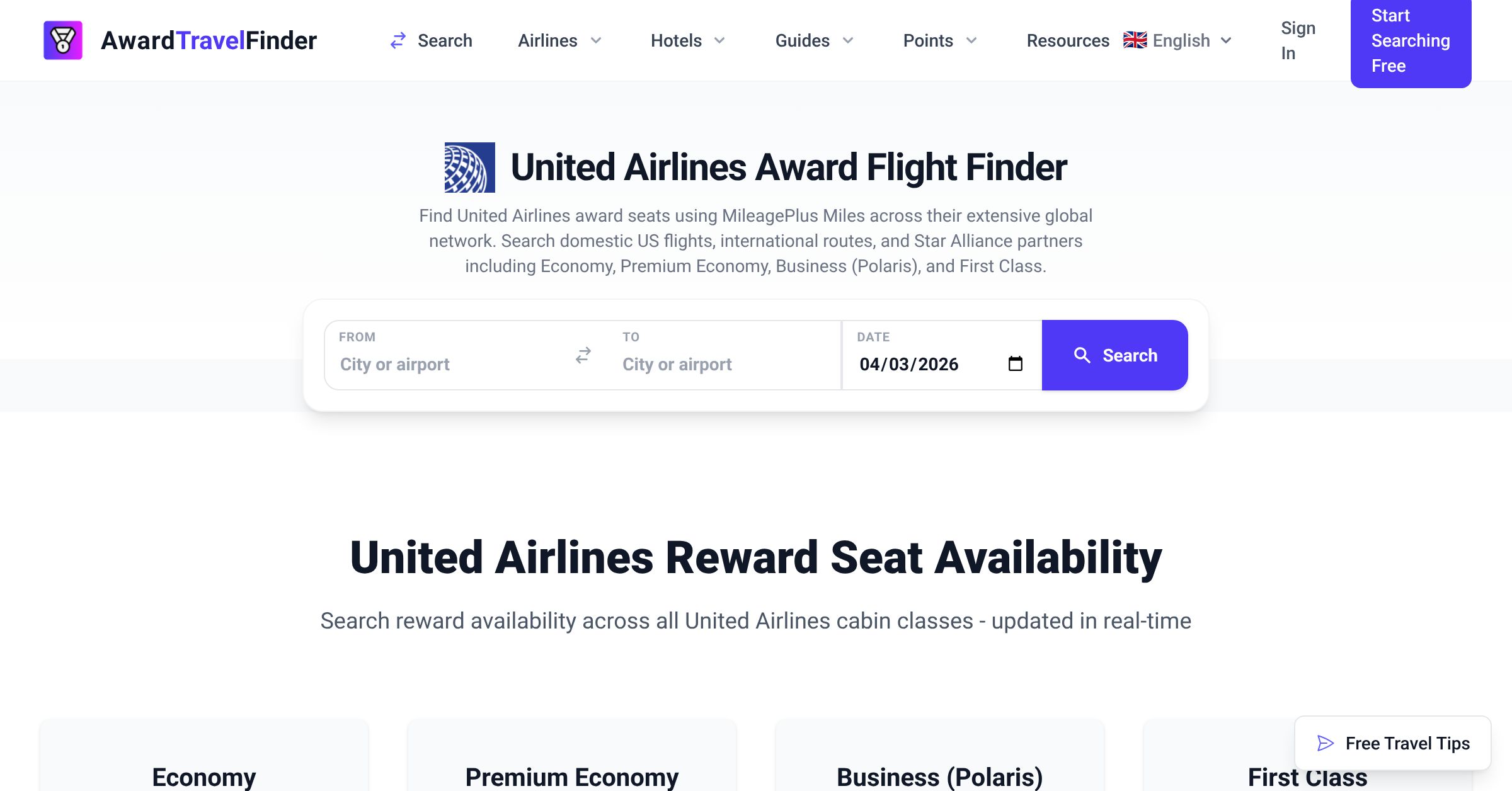Click the AwardTravelFinder medal logo icon

click(62, 40)
